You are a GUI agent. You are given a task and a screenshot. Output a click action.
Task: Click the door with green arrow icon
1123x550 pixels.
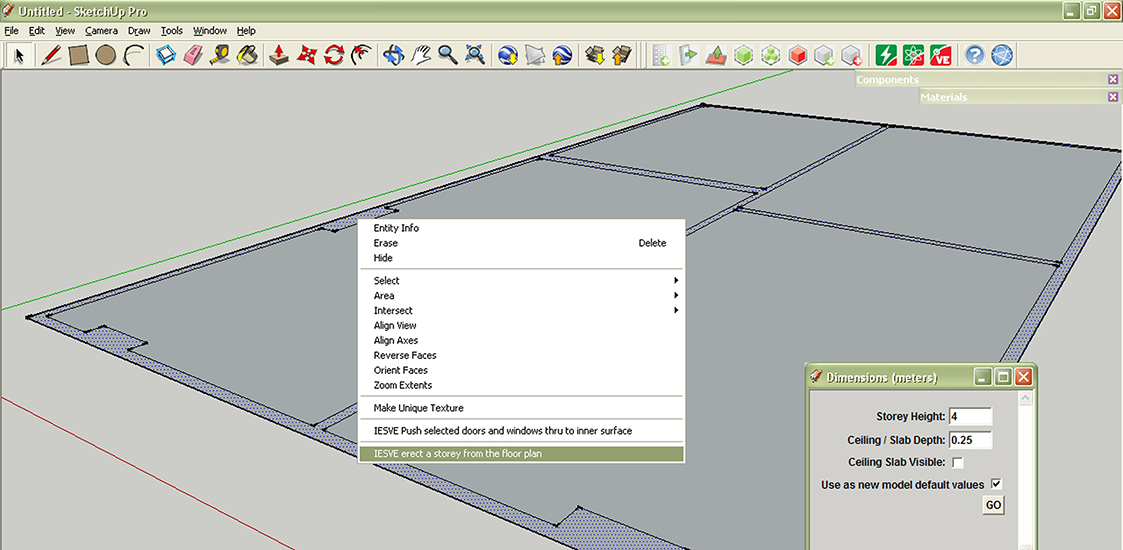pos(689,55)
